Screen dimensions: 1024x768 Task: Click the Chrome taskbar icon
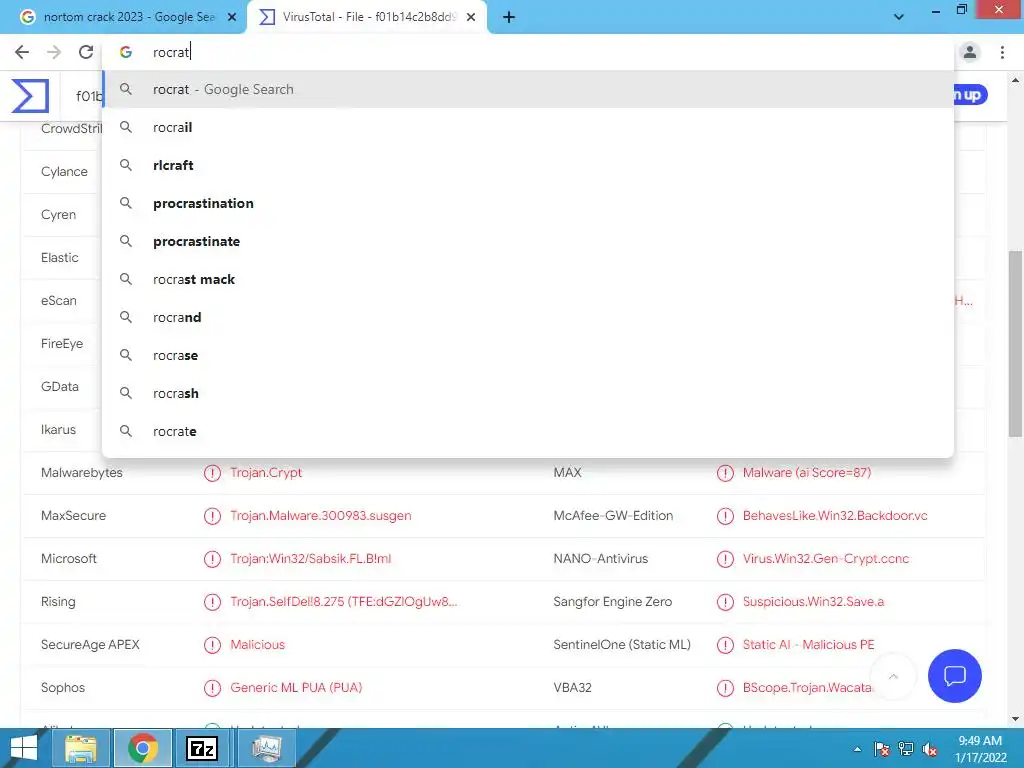[142, 748]
